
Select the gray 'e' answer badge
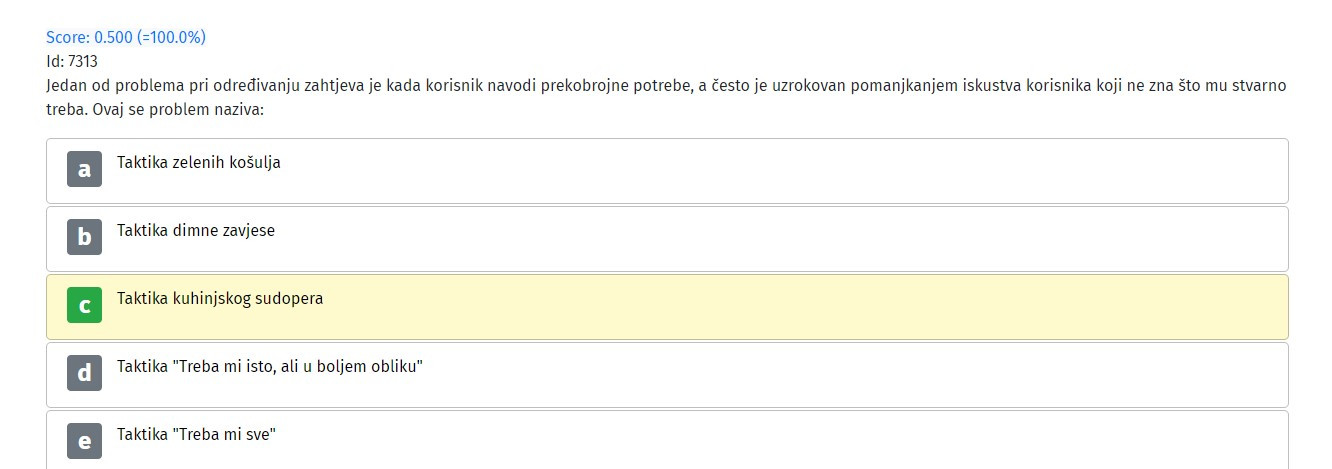(84, 441)
